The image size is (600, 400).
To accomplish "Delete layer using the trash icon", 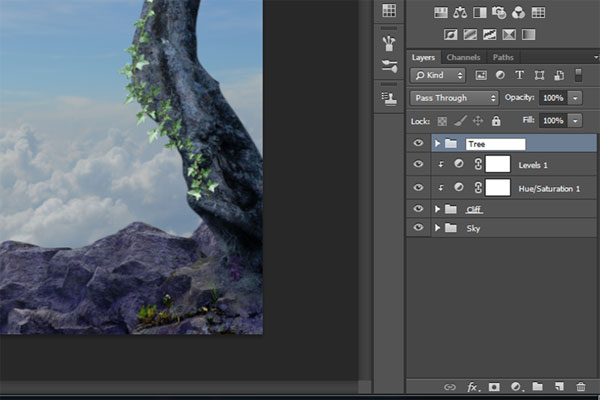I will tap(581, 386).
